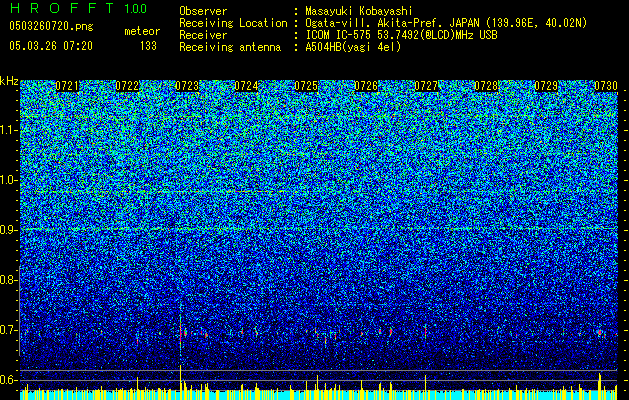
Task: Click the 0.7 kHz axis label
Action: (x=9, y=330)
